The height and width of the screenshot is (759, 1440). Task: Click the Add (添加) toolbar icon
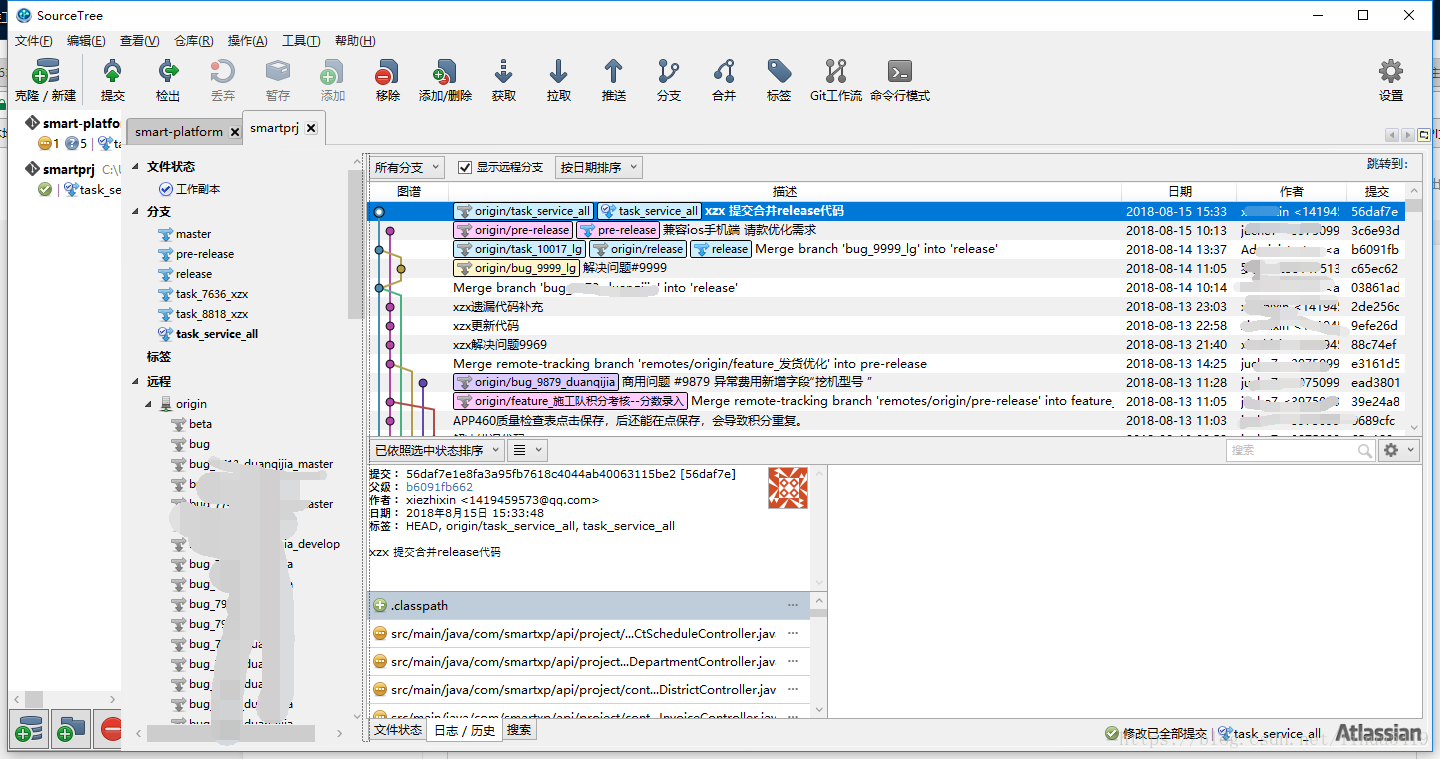pos(332,72)
